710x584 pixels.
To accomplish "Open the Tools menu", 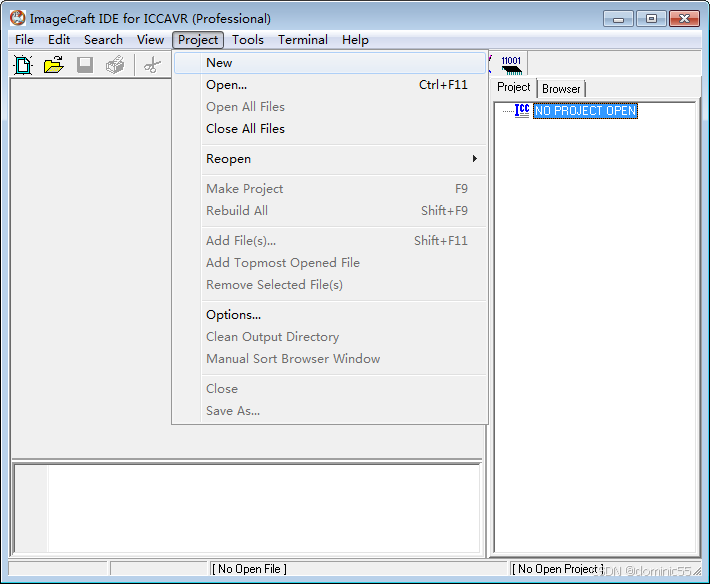I will tap(248, 40).
